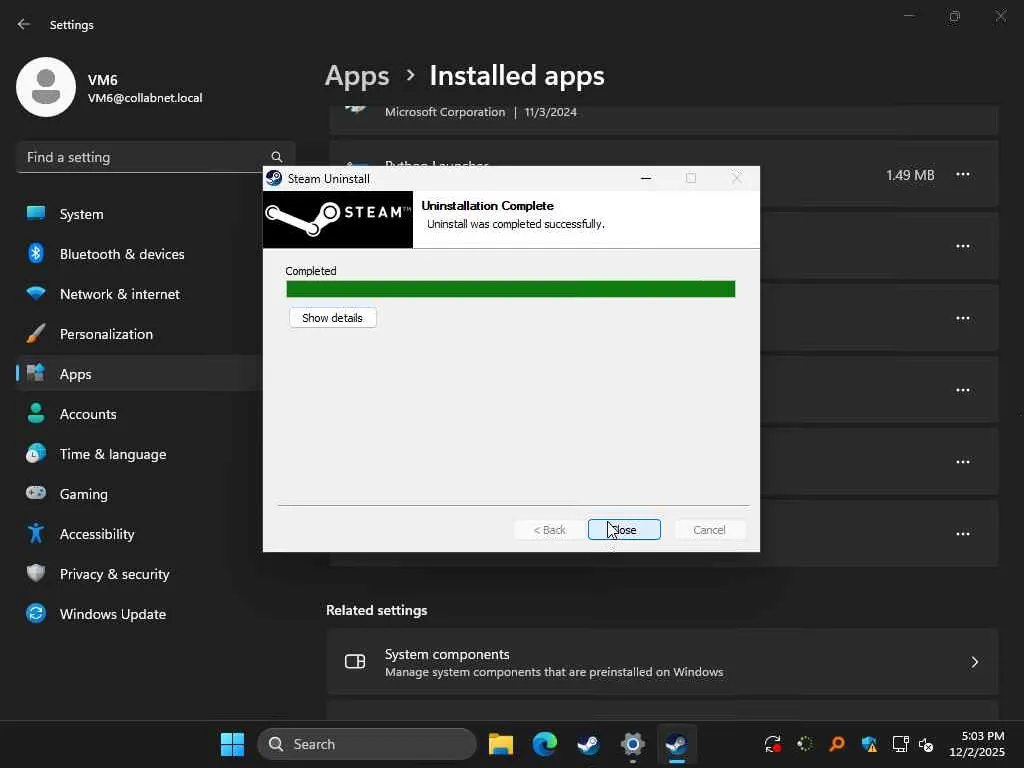Click the taskbar Search box
This screenshot has height=768, width=1024.
click(367, 744)
